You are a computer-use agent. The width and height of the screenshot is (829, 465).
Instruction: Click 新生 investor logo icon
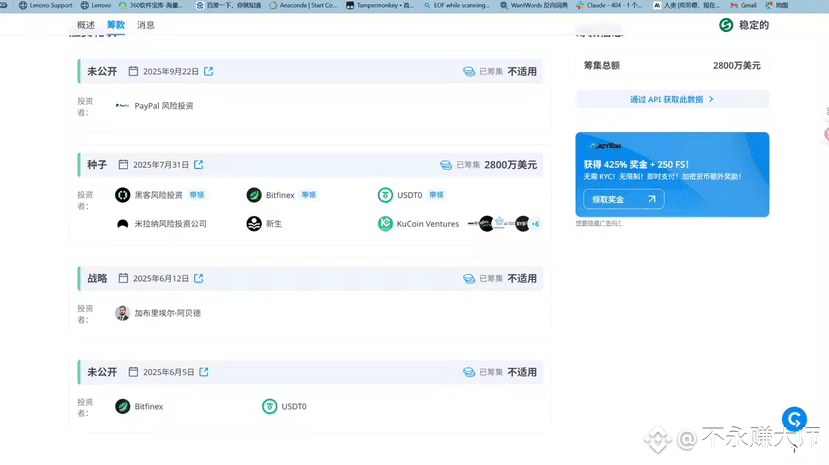(x=254, y=224)
